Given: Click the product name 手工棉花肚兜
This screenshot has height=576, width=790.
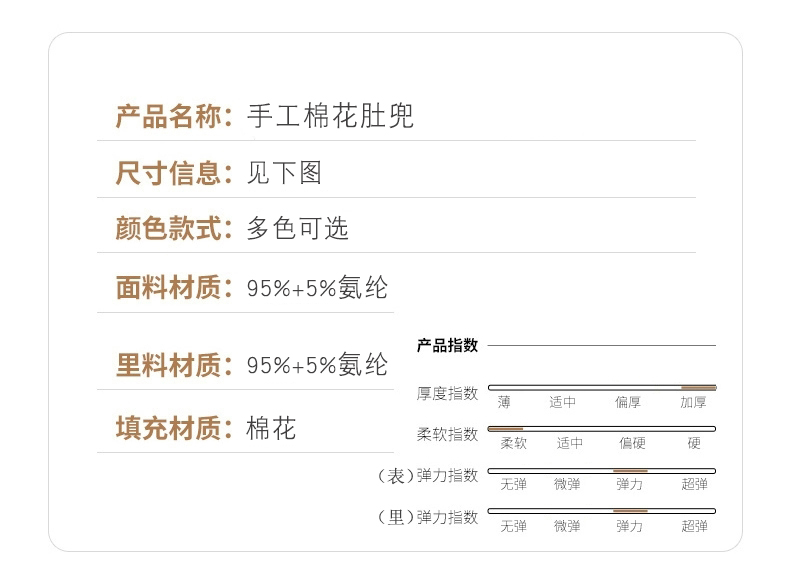Looking at the screenshot, I should click(x=331, y=116).
